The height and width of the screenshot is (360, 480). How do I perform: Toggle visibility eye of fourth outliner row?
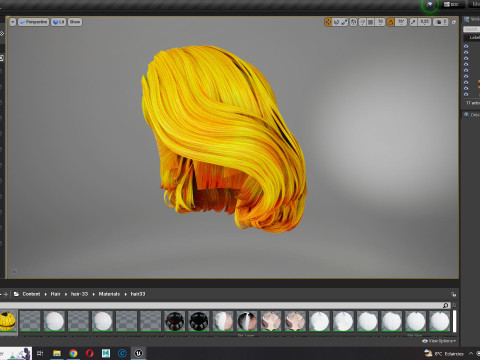click(x=466, y=64)
